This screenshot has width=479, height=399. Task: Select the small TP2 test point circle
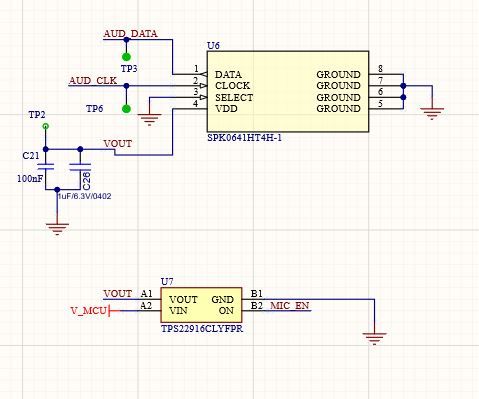pyautogui.click(x=46, y=126)
